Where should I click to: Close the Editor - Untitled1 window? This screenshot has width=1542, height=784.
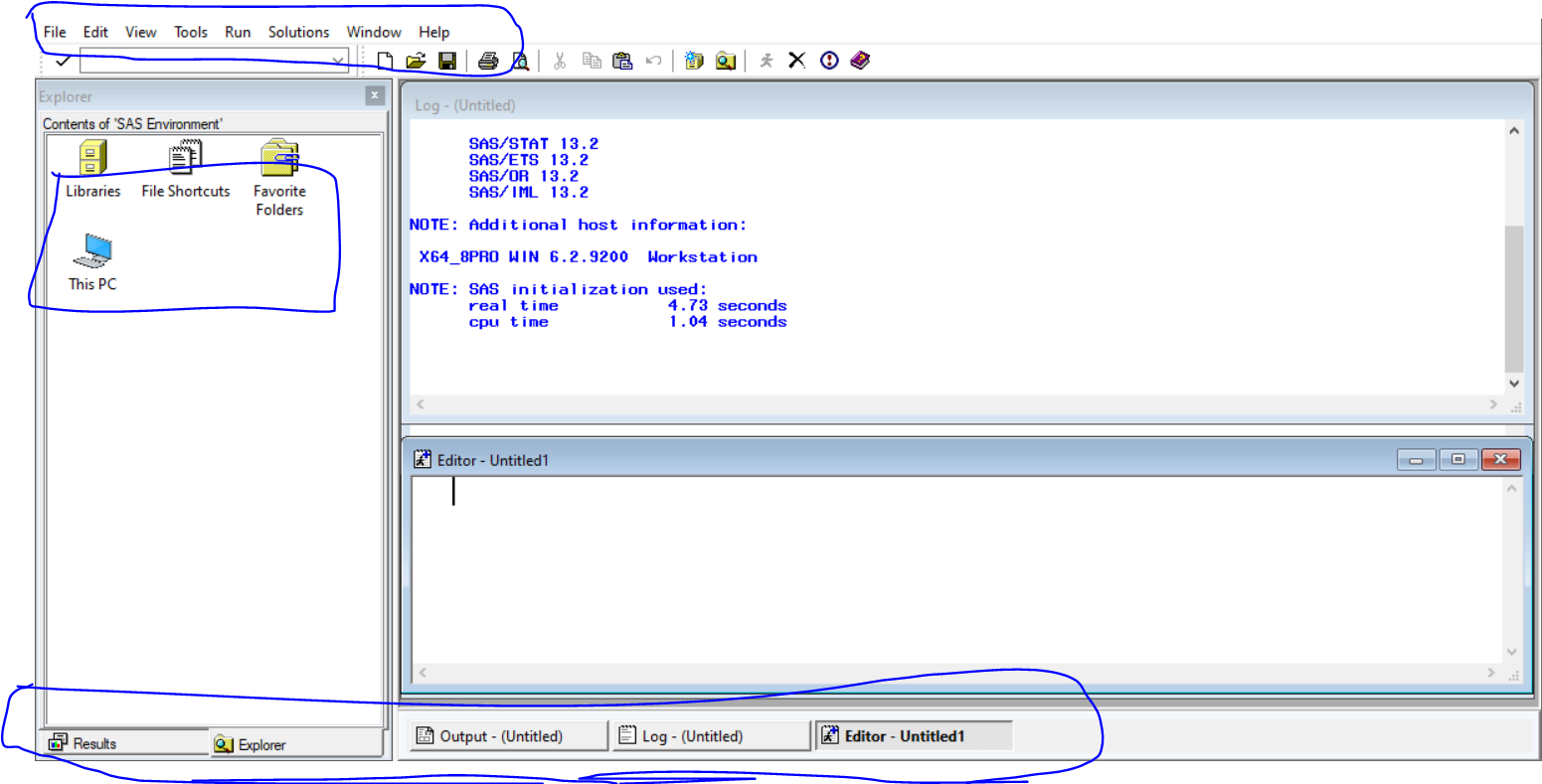(1500, 459)
